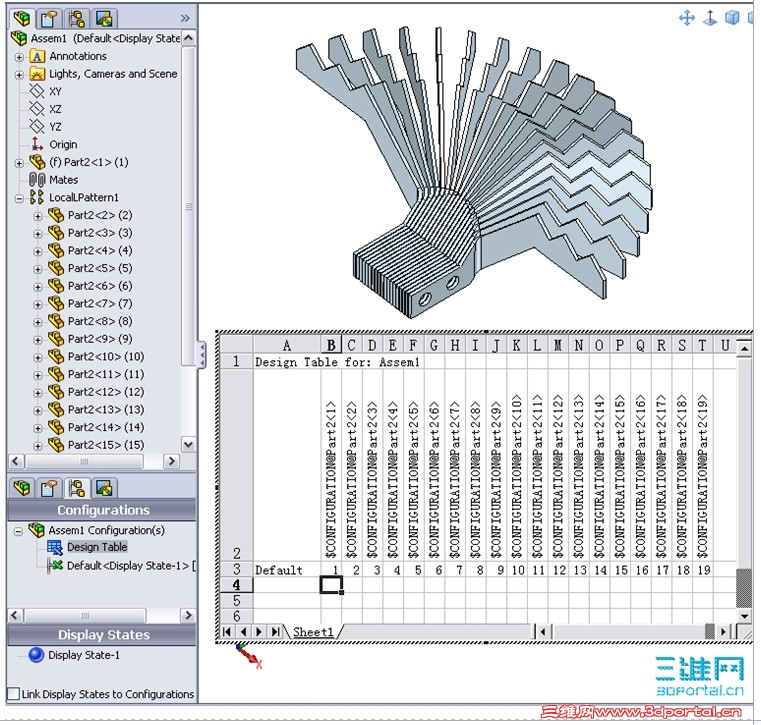Expand the panel tabs chevron
Viewport: 761px width, 725px height.
(x=185, y=18)
